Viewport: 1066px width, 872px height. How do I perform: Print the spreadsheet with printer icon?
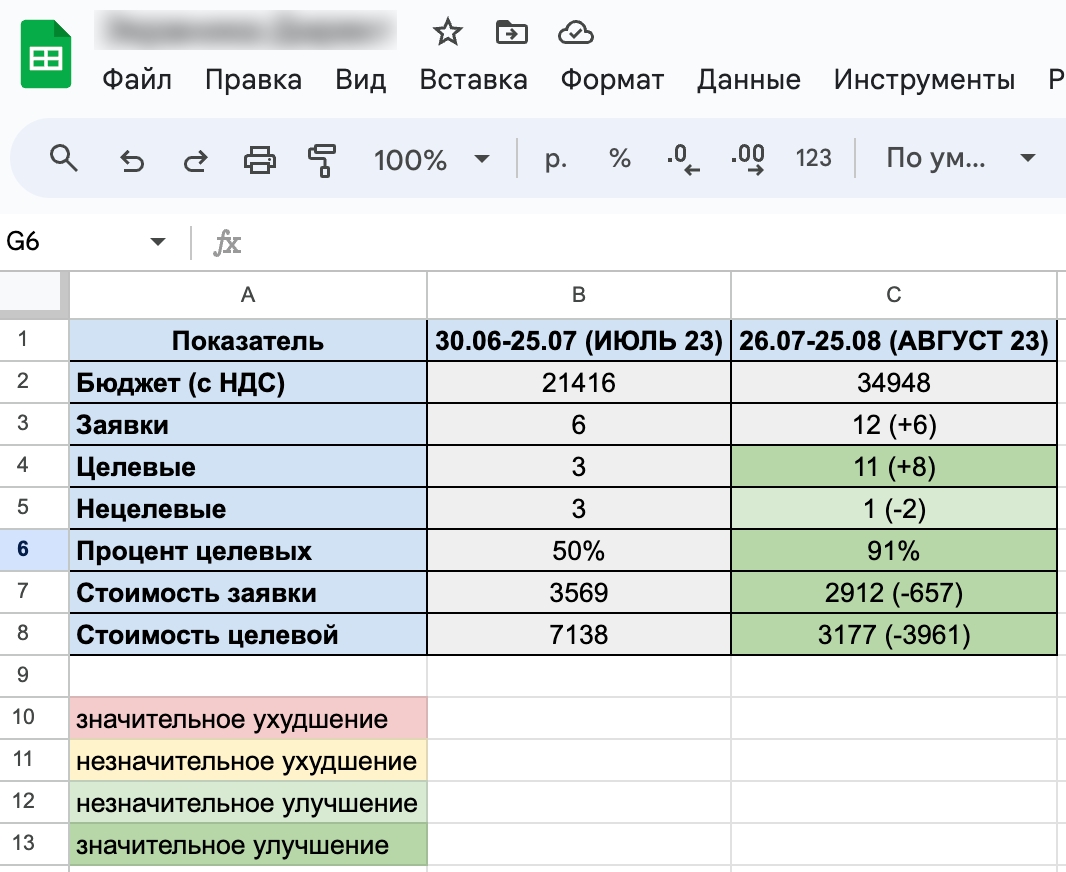[x=260, y=159]
